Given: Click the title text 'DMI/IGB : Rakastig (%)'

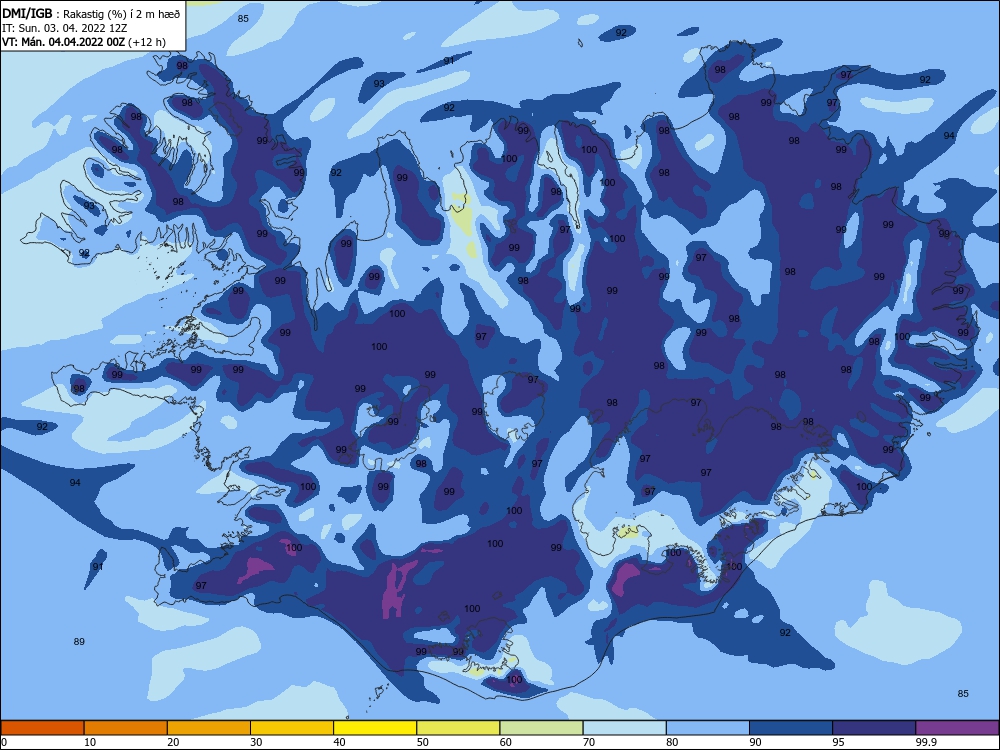Looking at the screenshot, I should [x=66, y=14].
